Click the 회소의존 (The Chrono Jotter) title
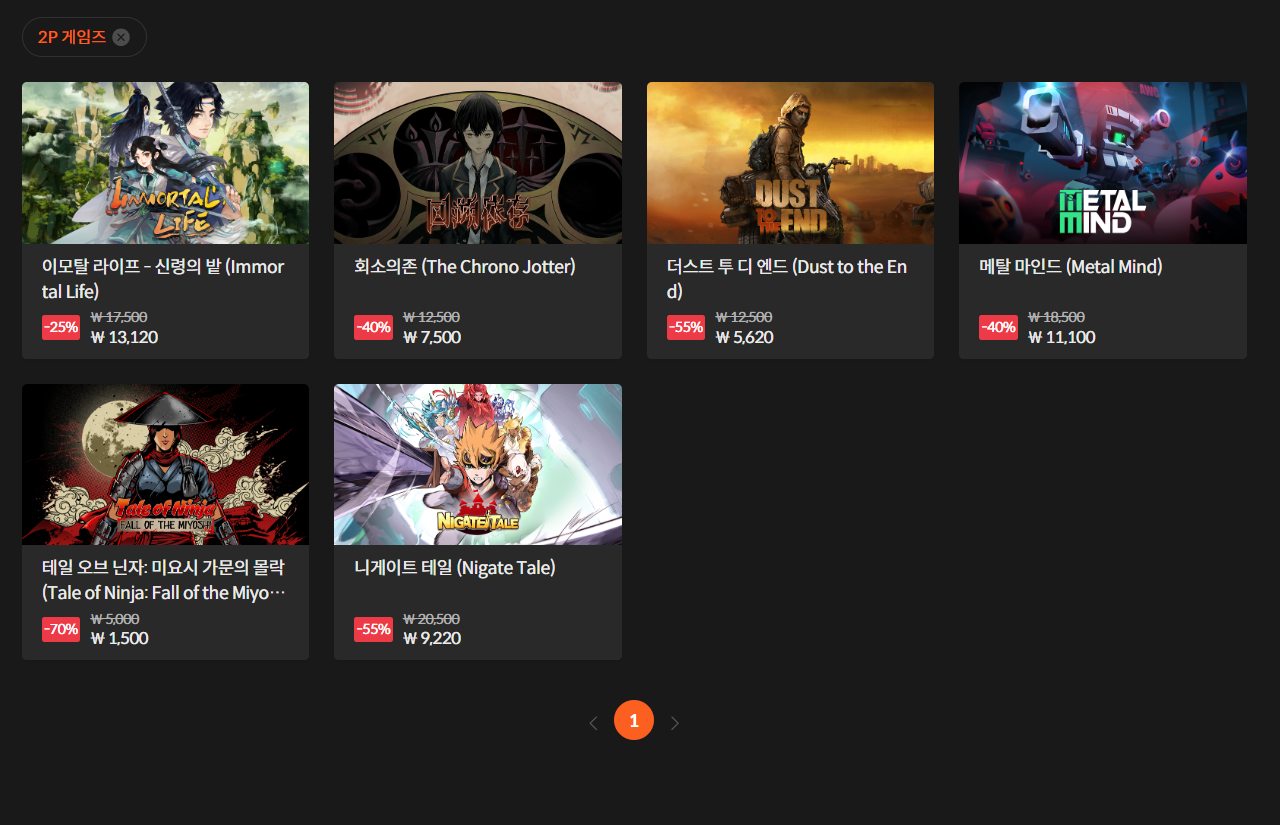 [465, 267]
